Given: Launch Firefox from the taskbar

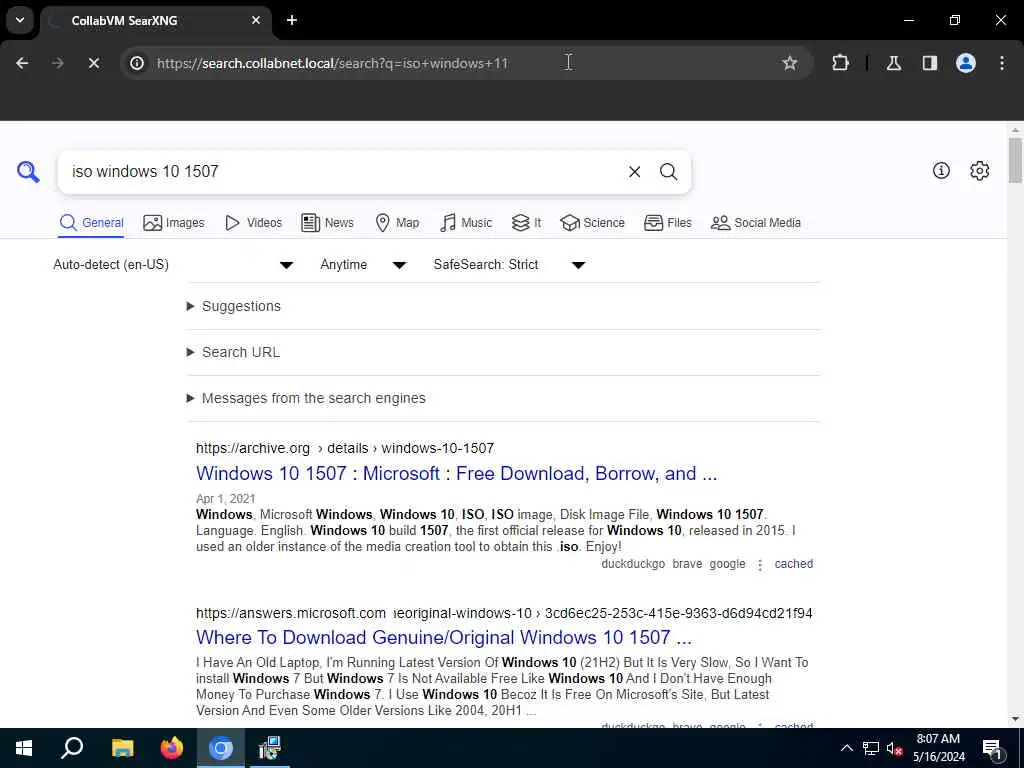Looking at the screenshot, I should click(x=172, y=748).
